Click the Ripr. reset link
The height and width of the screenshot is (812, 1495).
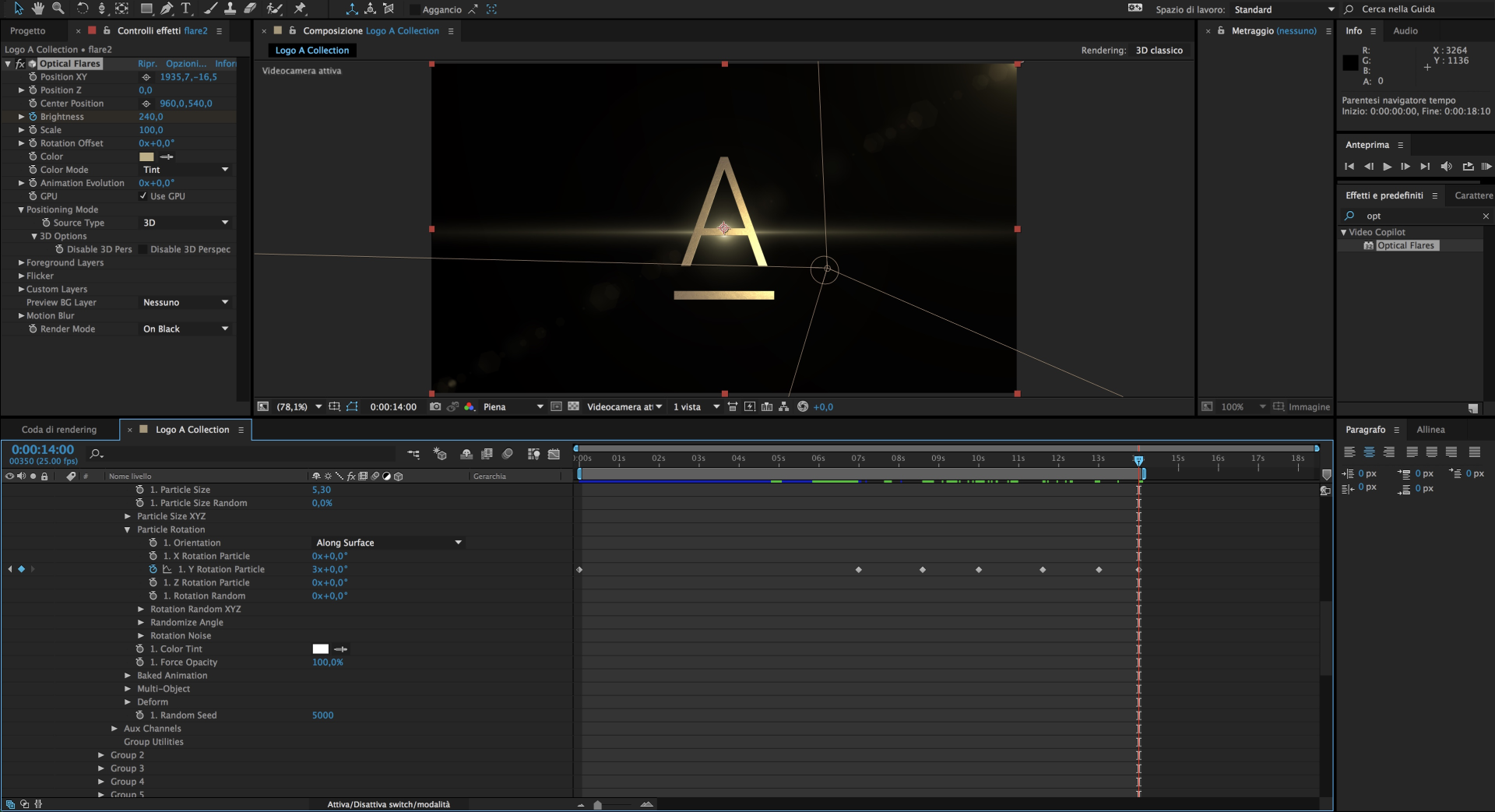(147, 63)
